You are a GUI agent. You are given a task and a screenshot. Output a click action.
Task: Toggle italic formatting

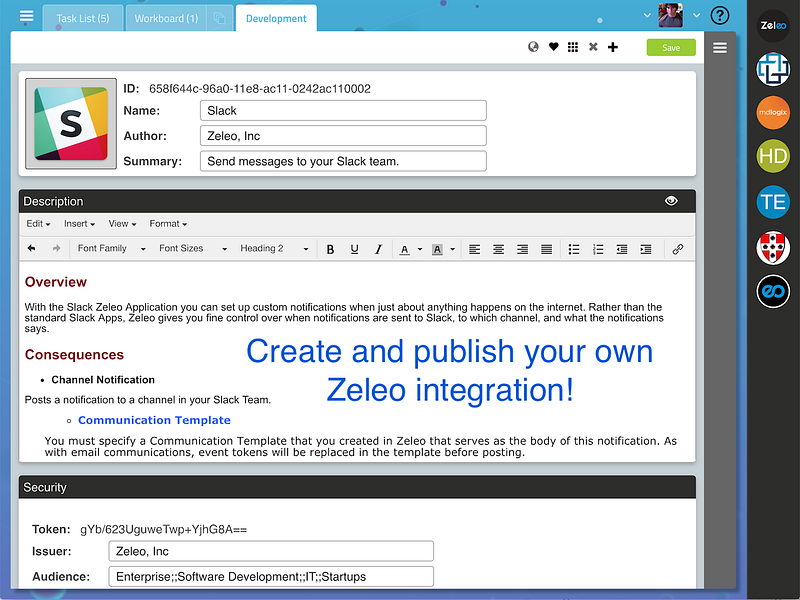tap(378, 249)
